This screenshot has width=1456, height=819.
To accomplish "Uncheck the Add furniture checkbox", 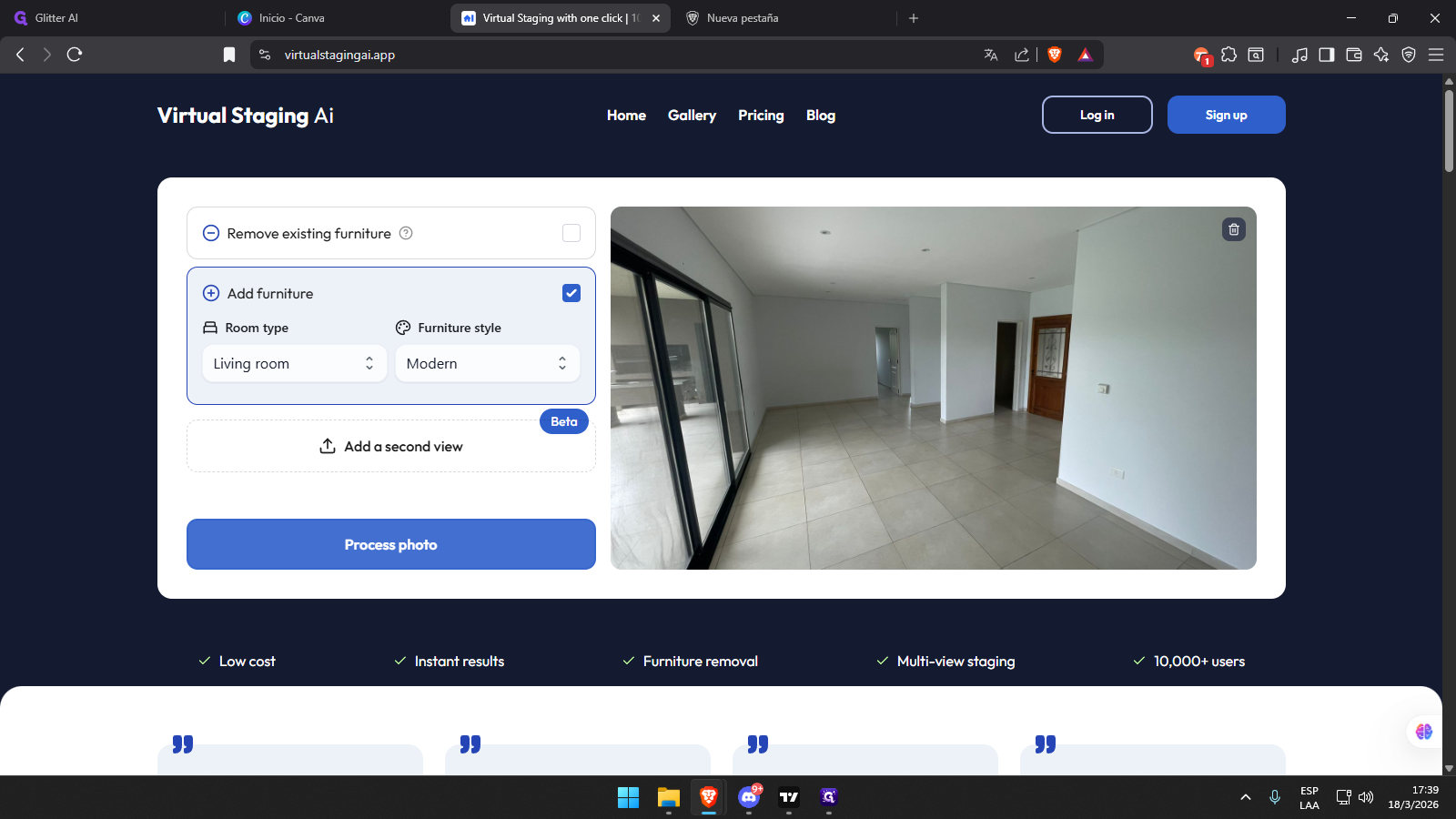I will point(571,293).
